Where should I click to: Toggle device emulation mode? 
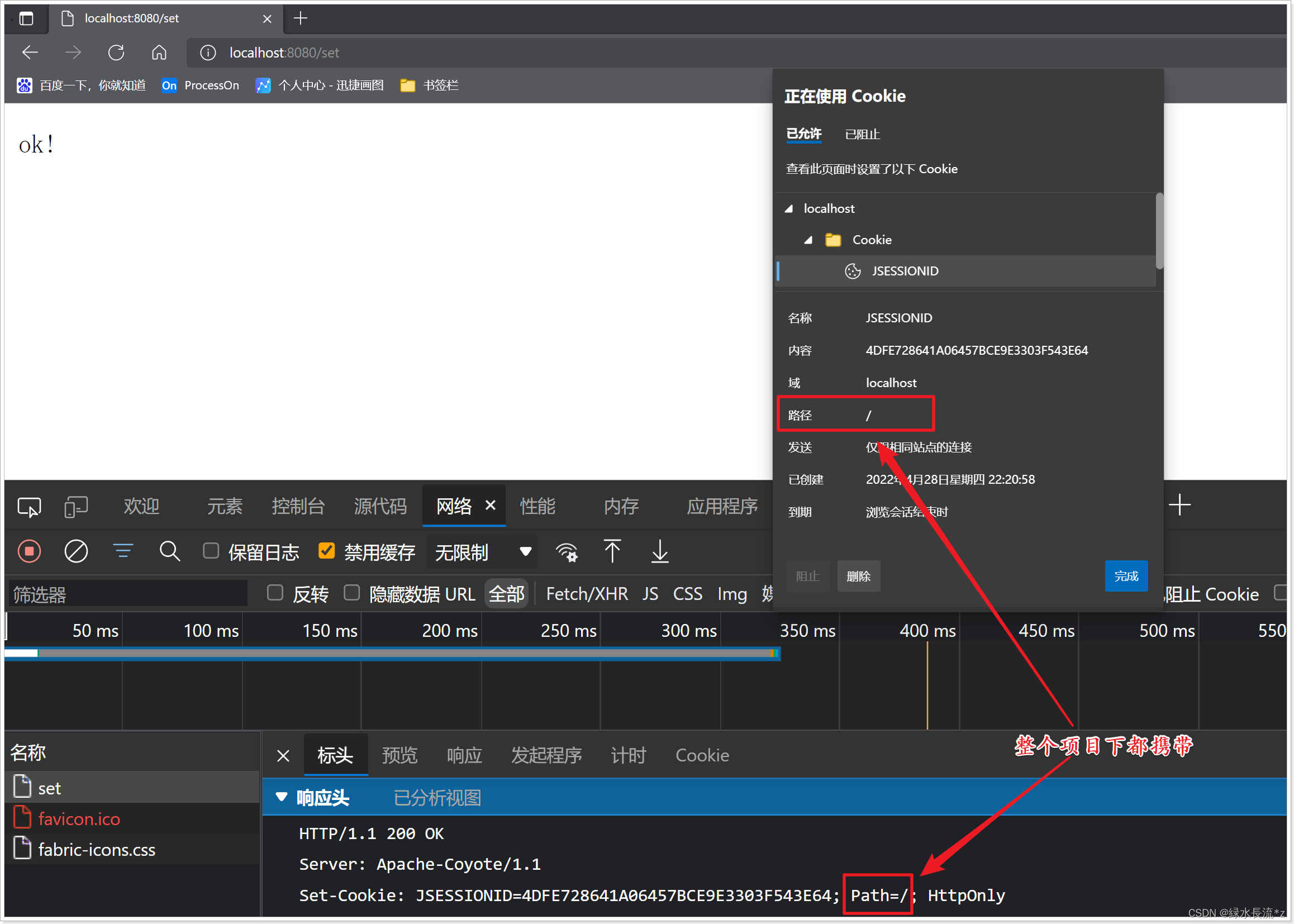[x=75, y=506]
